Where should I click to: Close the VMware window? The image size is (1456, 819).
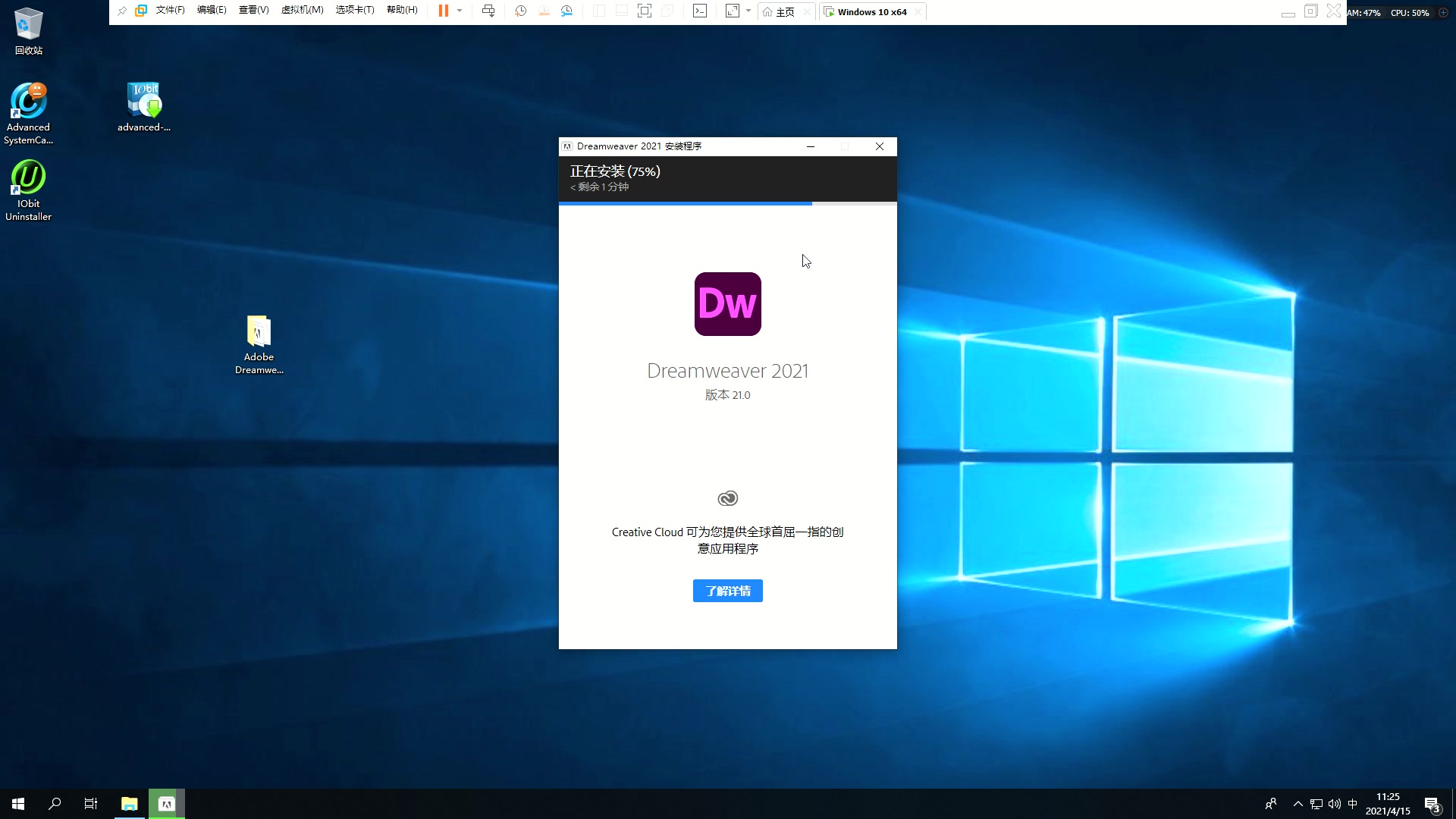click(1334, 11)
